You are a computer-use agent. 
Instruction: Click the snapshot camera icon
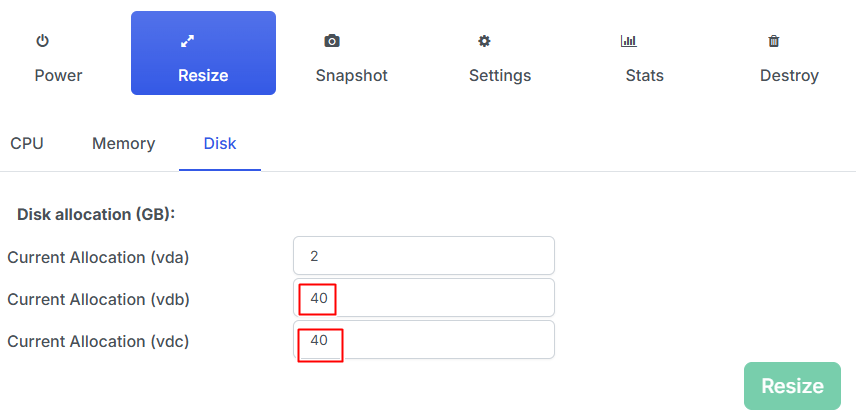(x=332, y=41)
